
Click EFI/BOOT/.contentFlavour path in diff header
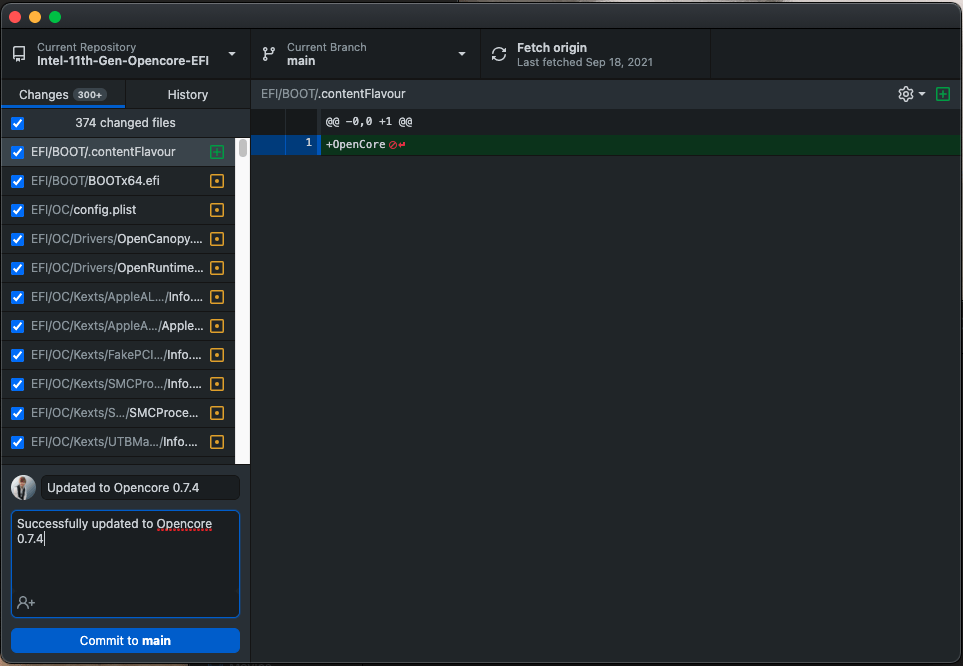(333, 94)
